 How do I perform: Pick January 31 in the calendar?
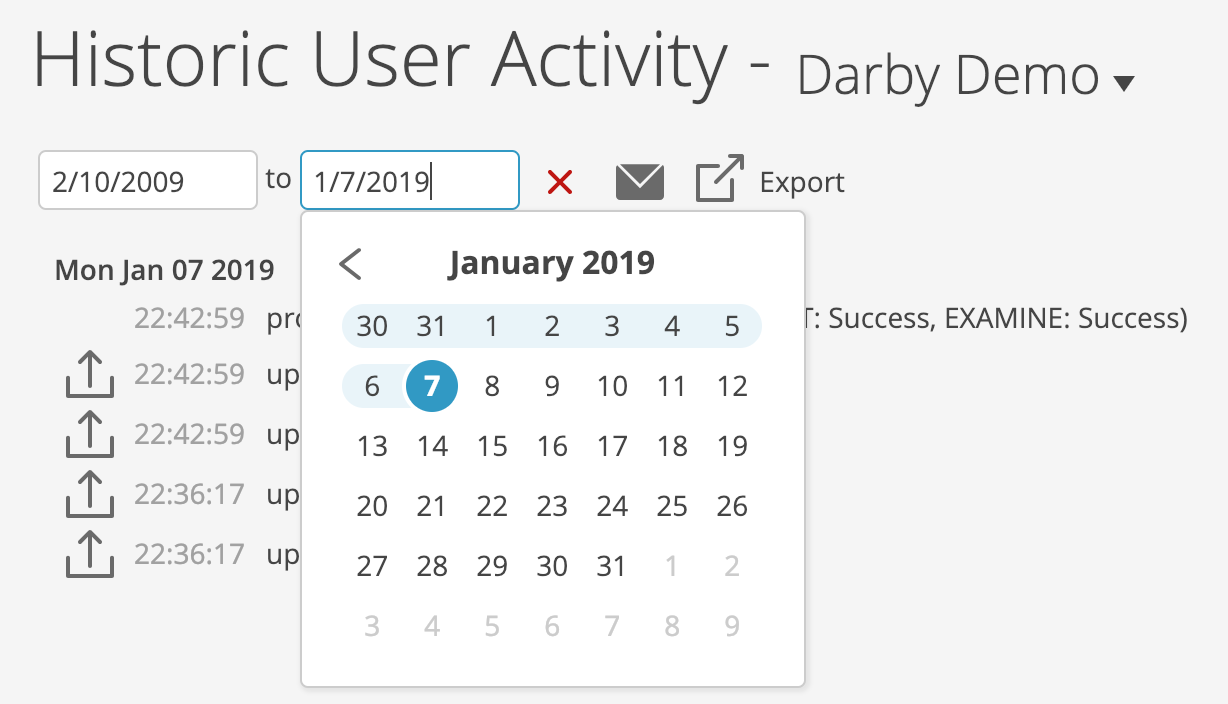click(612, 566)
